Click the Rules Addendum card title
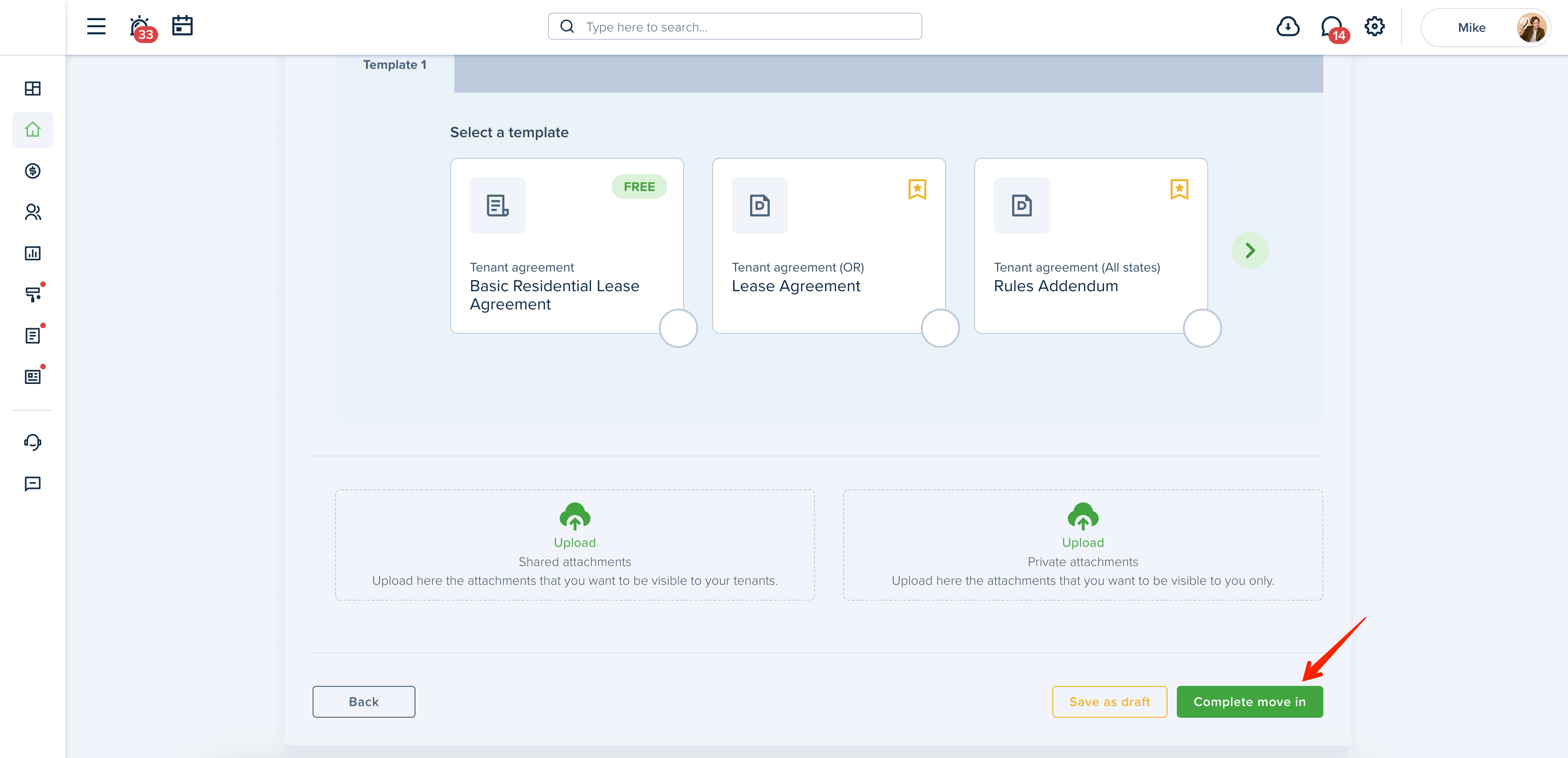The width and height of the screenshot is (1568, 758). click(x=1056, y=286)
